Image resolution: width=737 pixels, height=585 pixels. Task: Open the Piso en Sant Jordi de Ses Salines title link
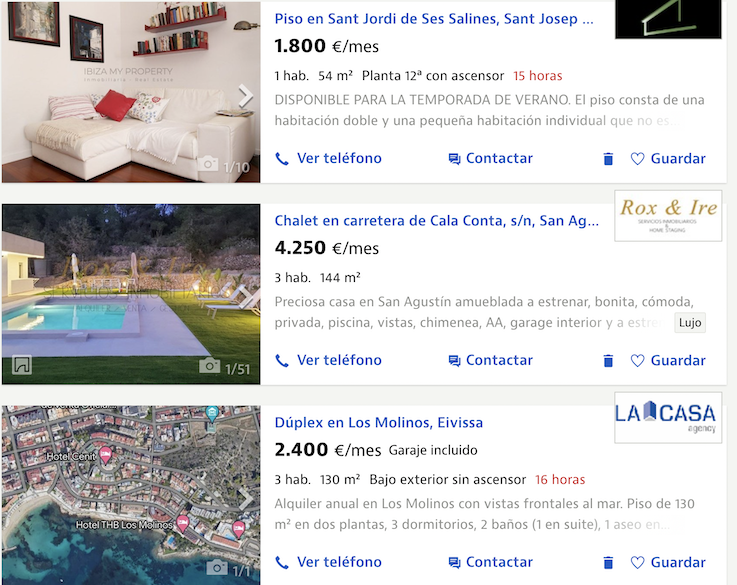(434, 19)
